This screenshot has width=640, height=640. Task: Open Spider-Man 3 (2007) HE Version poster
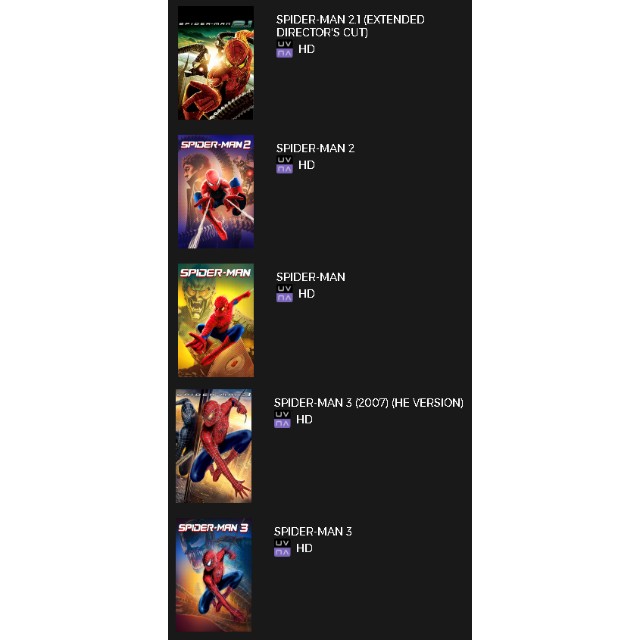213,446
